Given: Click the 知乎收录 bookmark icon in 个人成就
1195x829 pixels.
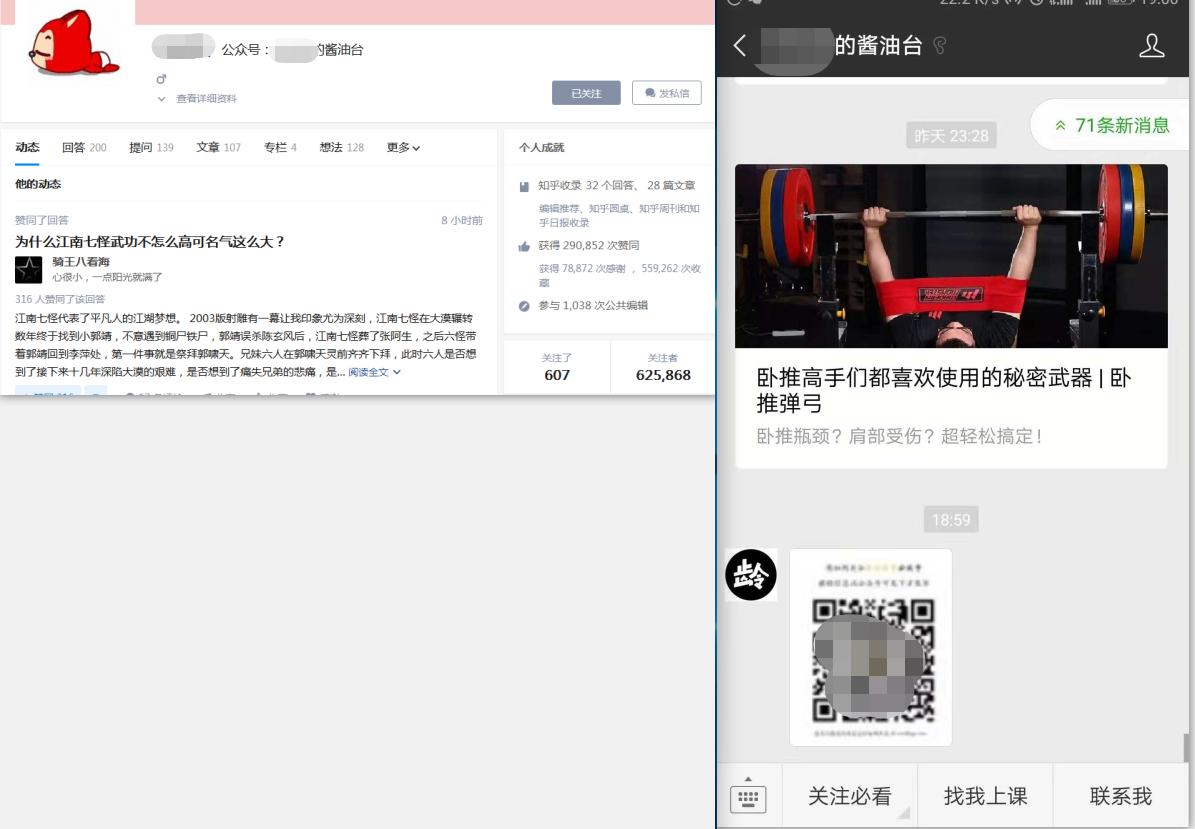Looking at the screenshot, I should (x=524, y=184).
